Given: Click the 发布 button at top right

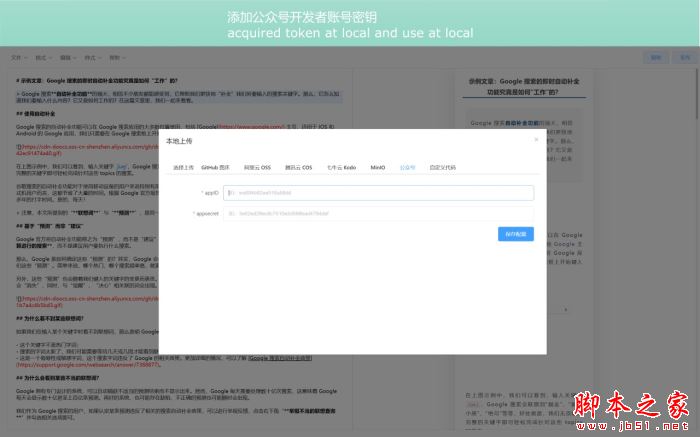Looking at the screenshot, I should (x=684, y=58).
